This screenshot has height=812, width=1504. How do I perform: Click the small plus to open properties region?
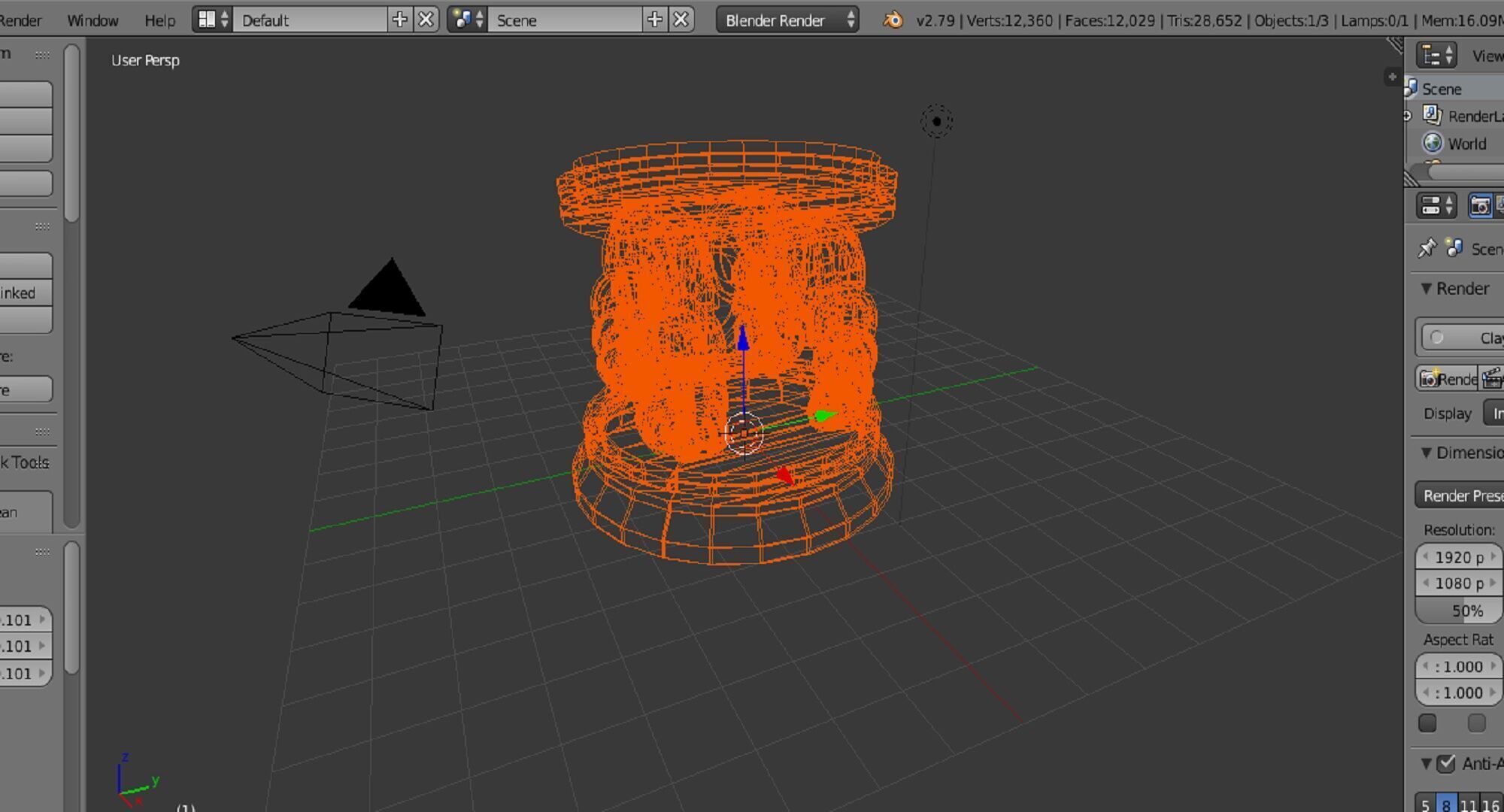pos(1392,77)
